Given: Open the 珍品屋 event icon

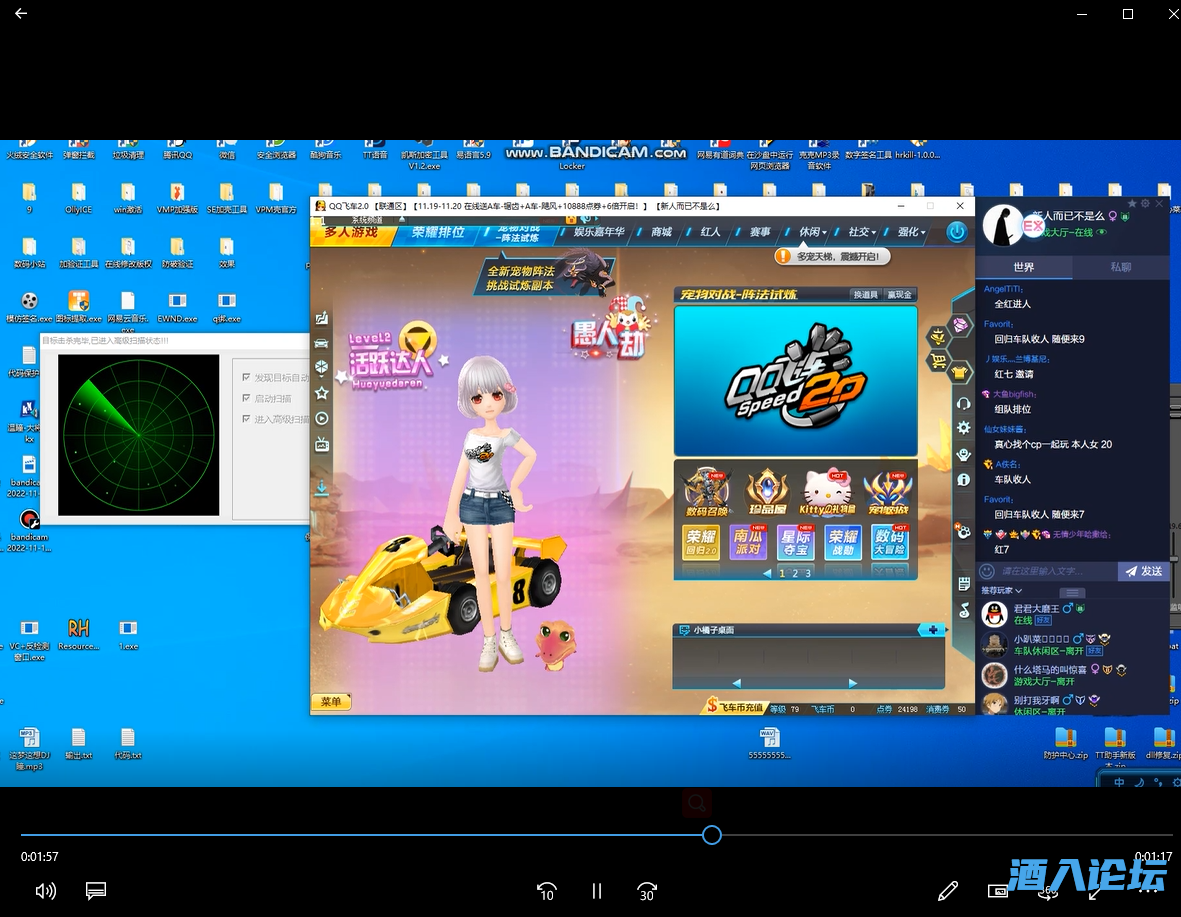Looking at the screenshot, I should [767, 491].
